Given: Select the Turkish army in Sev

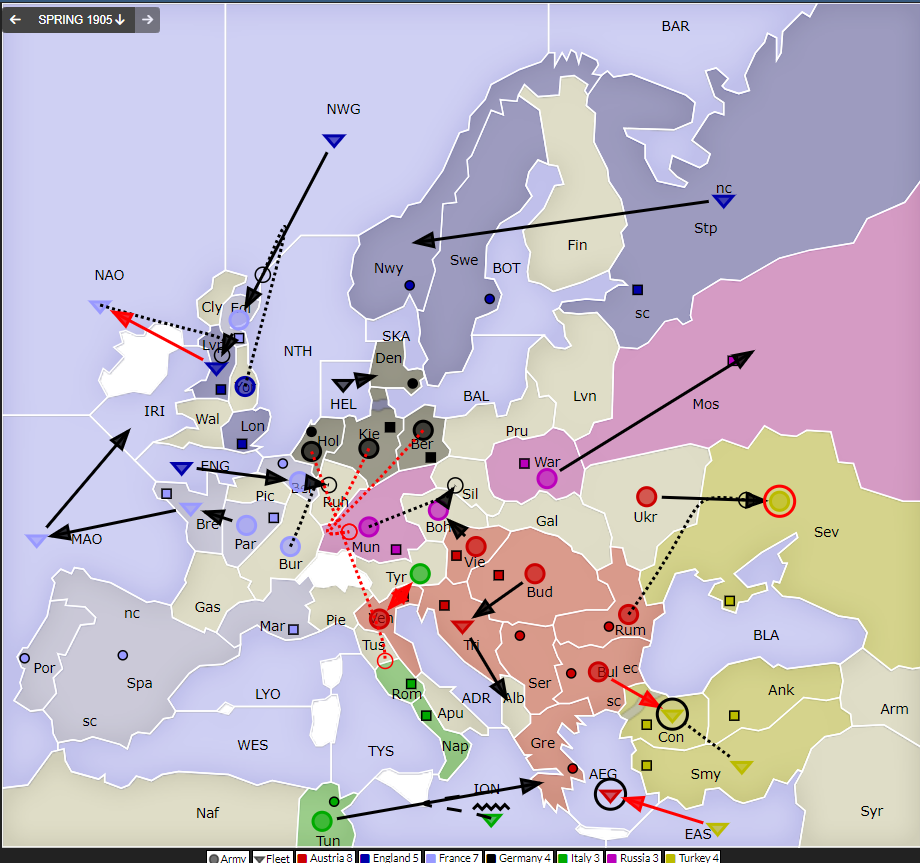Looking at the screenshot, I should pyautogui.click(x=779, y=501).
